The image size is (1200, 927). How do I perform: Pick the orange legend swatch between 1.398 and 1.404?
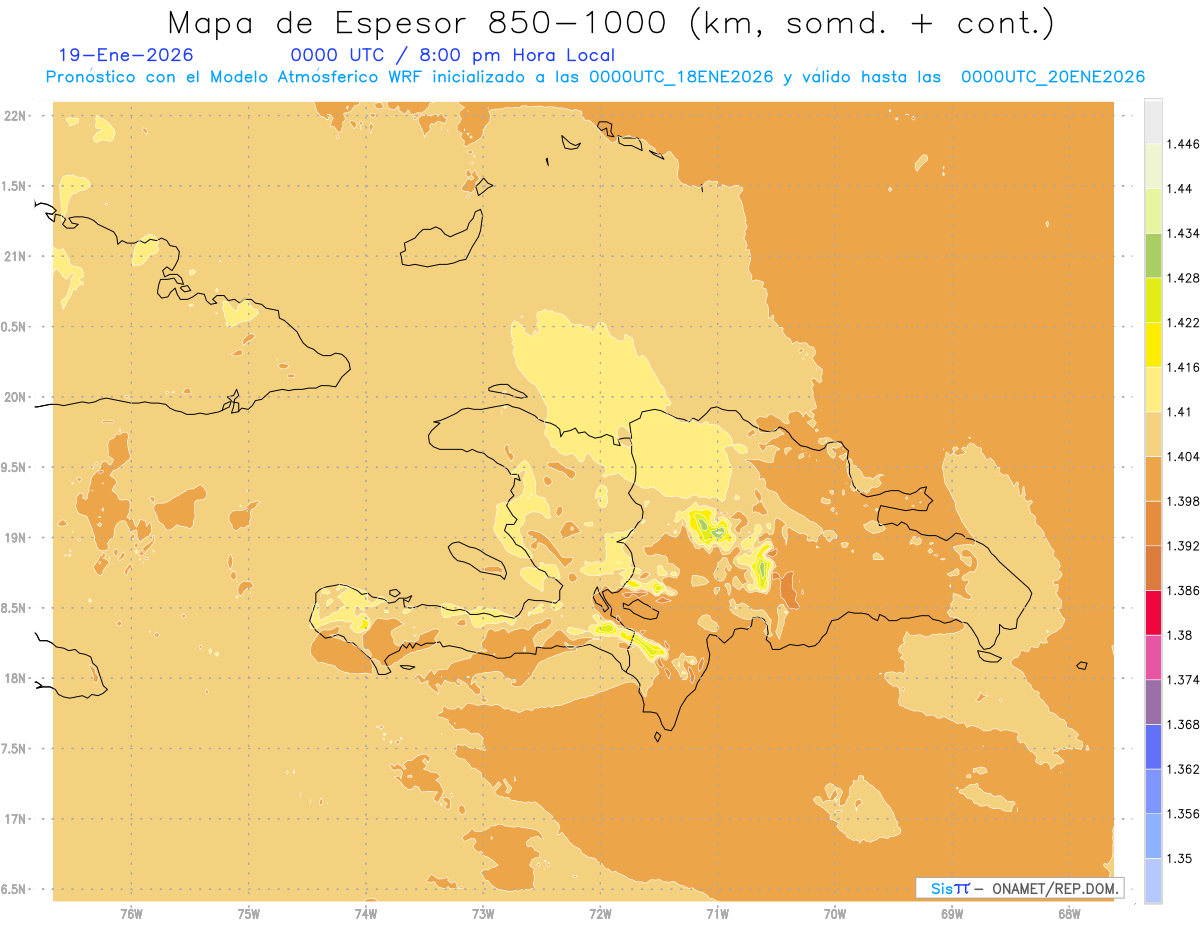coord(1153,479)
